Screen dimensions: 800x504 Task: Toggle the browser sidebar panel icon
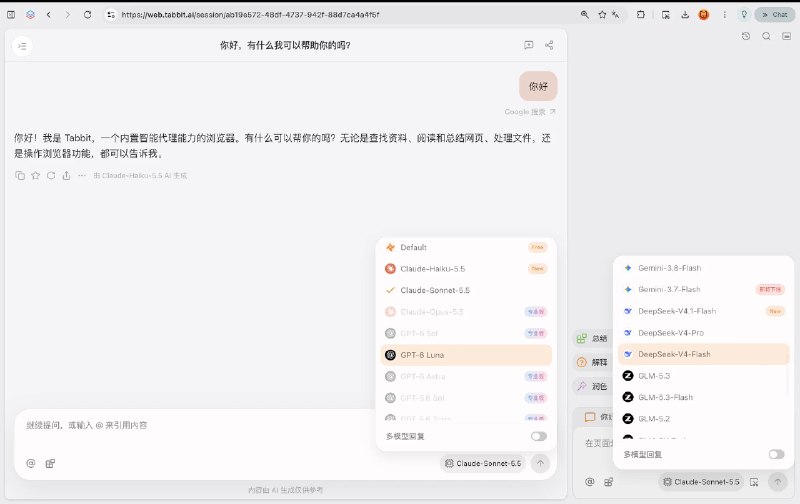[11, 15]
